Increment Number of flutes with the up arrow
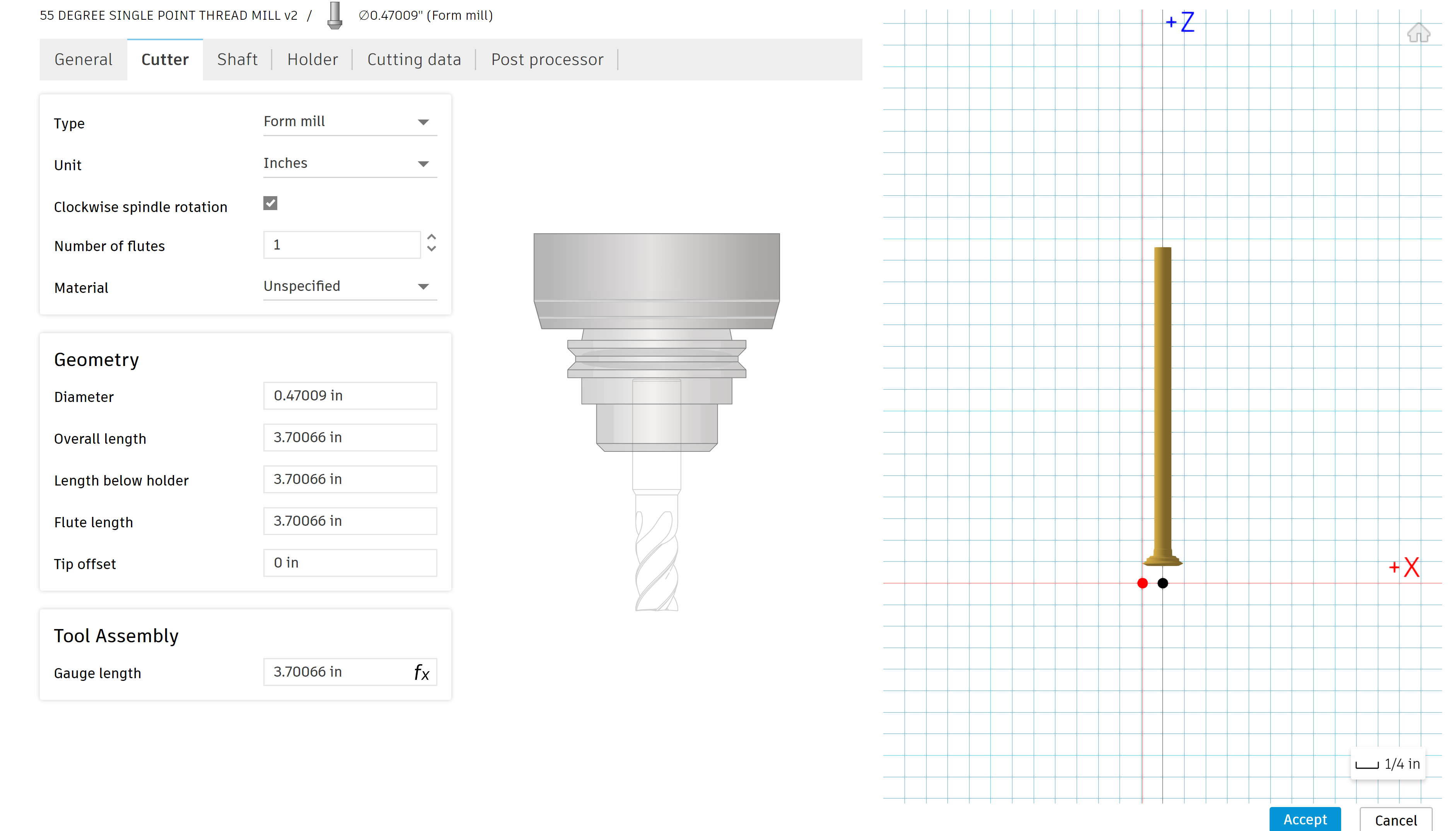Screen dimensions: 1456x831 [x=431, y=238]
